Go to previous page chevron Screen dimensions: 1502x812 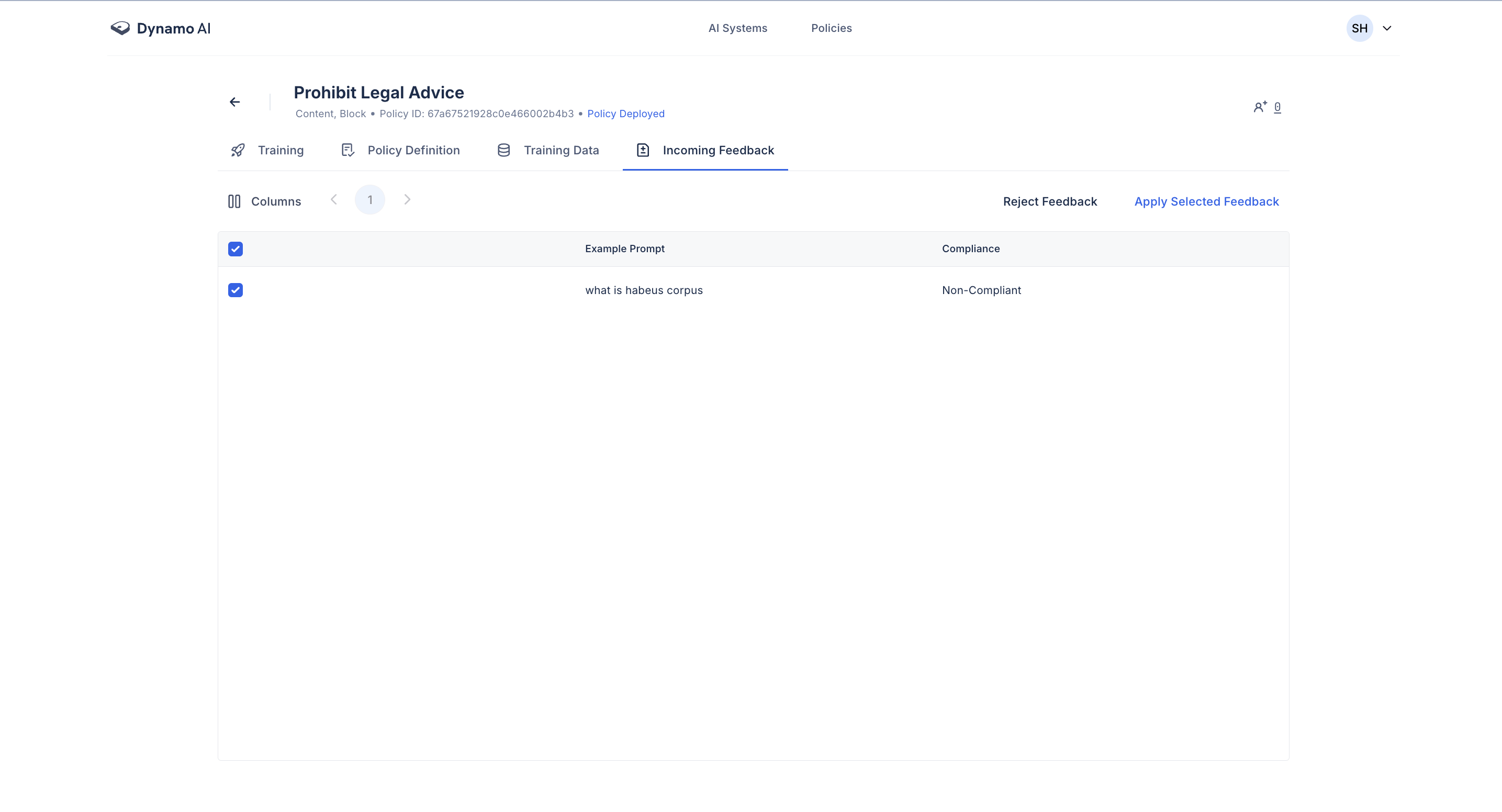click(333, 199)
